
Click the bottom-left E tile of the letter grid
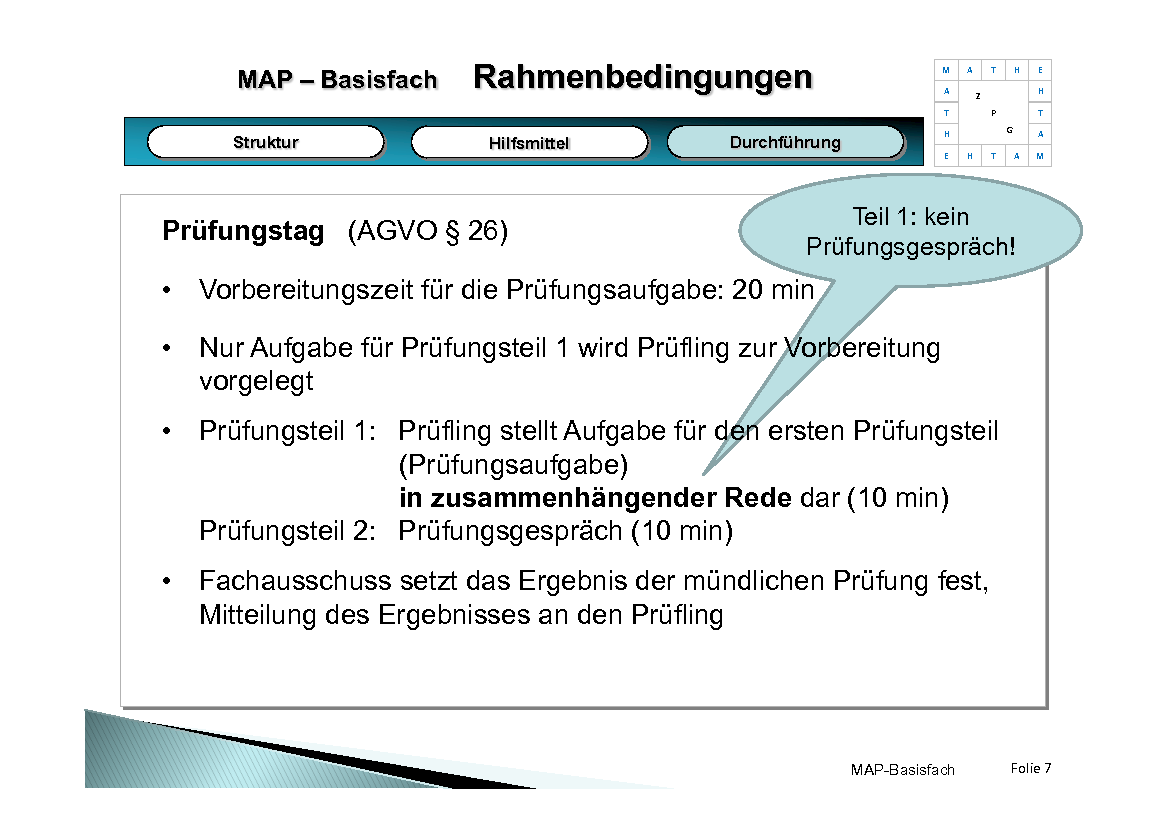pos(944,156)
